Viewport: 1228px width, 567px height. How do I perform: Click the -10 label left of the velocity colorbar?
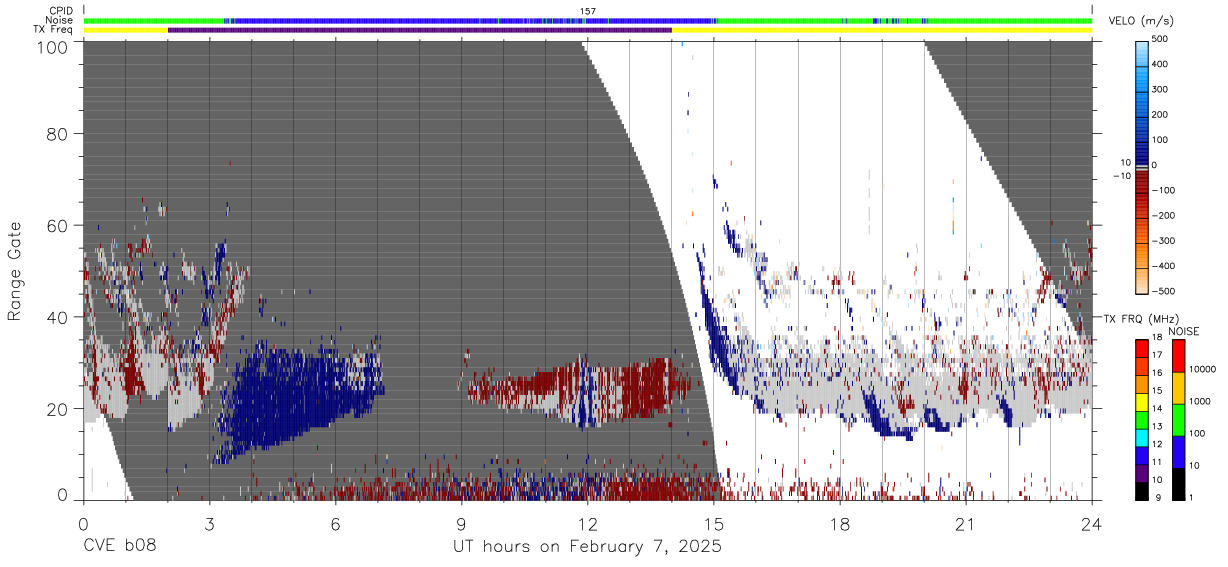point(1120,175)
